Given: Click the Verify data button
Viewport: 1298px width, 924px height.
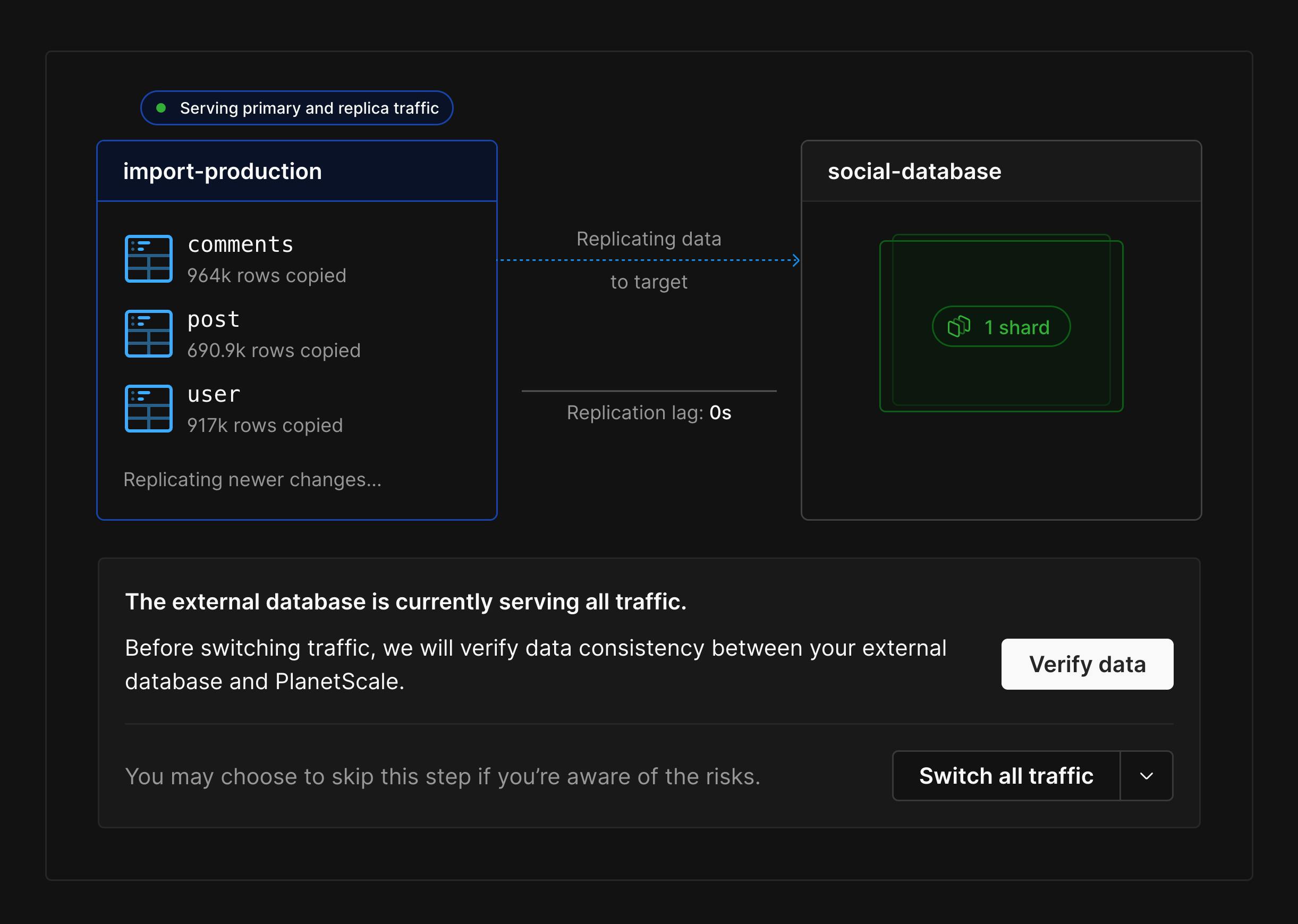Looking at the screenshot, I should [1087, 664].
